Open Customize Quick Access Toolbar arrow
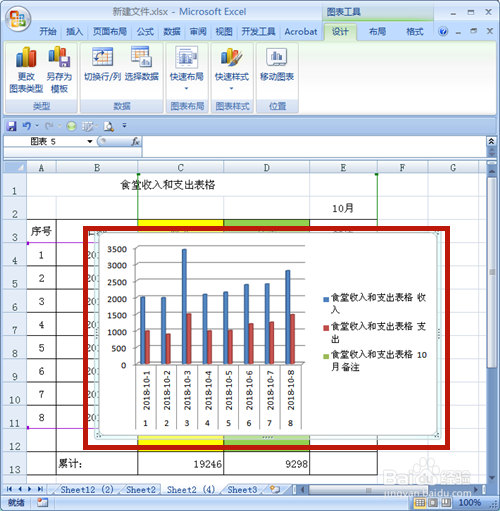 124,126
